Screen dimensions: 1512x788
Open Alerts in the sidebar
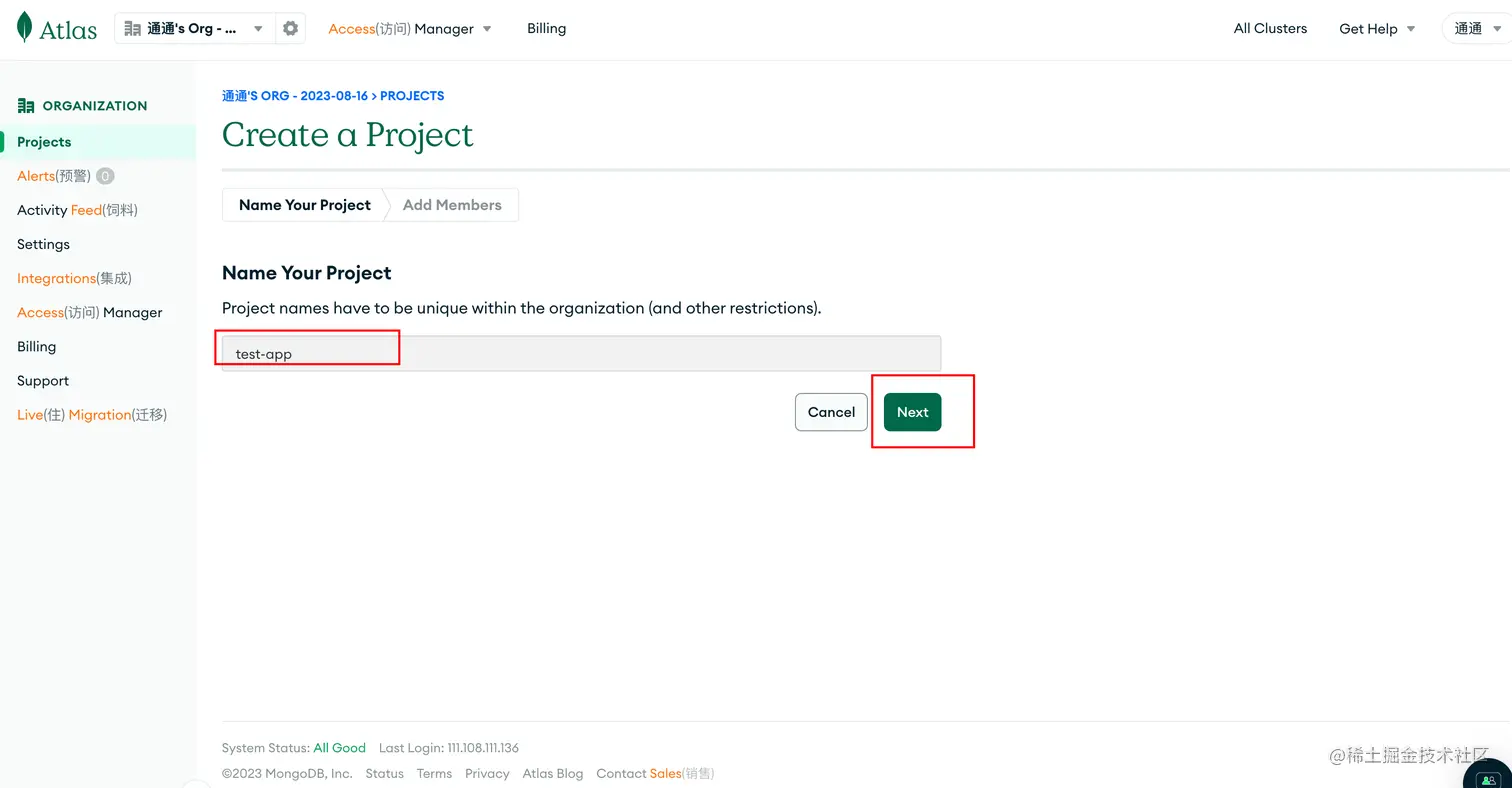54,176
